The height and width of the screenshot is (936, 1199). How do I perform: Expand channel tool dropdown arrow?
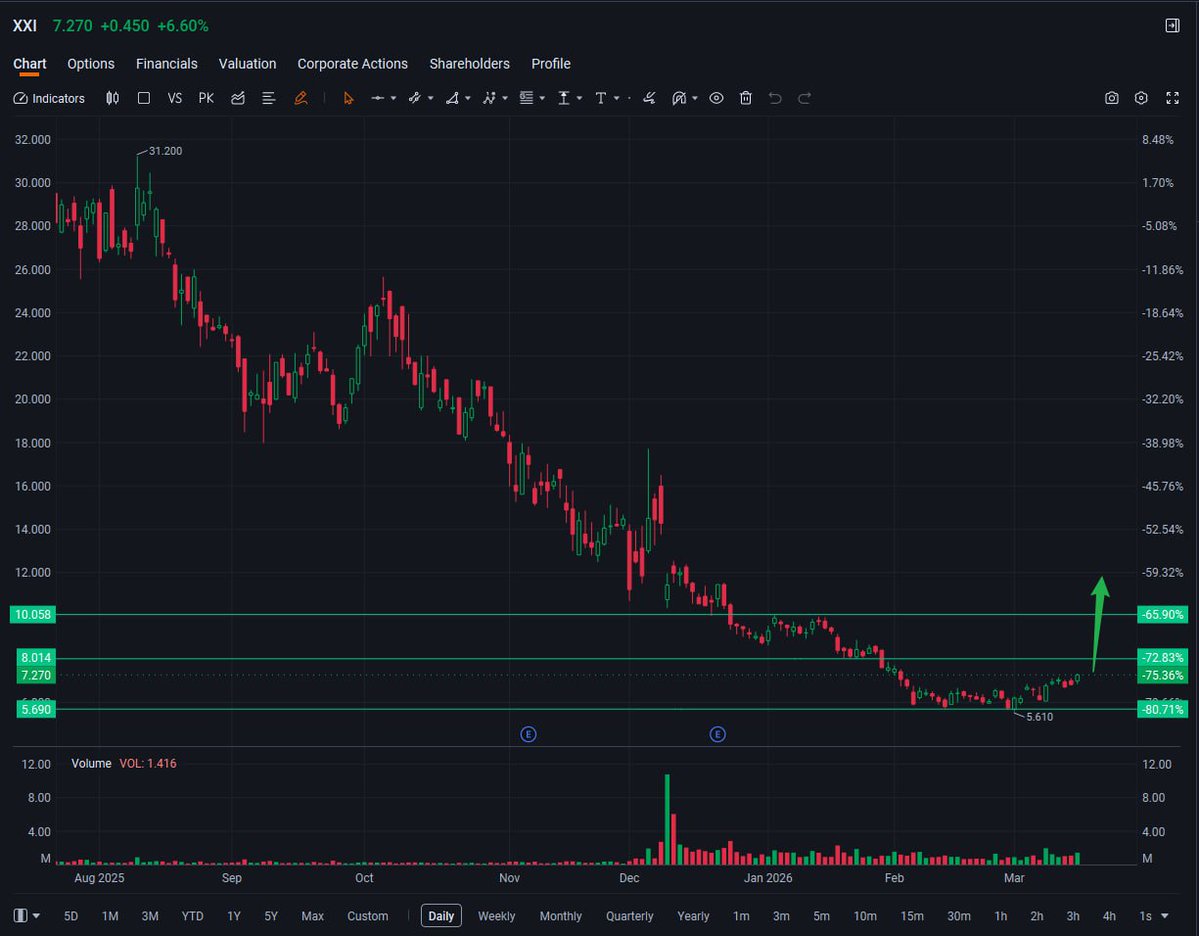point(431,98)
